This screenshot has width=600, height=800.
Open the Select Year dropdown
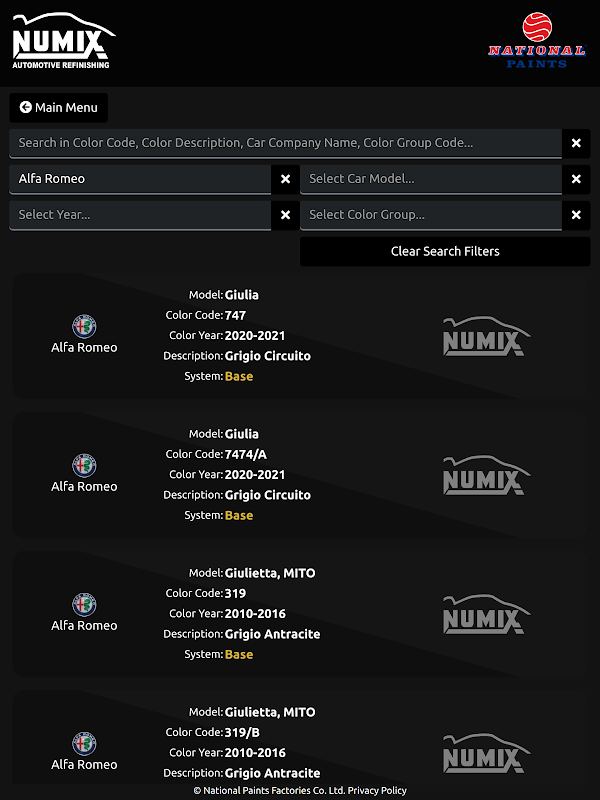[x=140, y=215]
